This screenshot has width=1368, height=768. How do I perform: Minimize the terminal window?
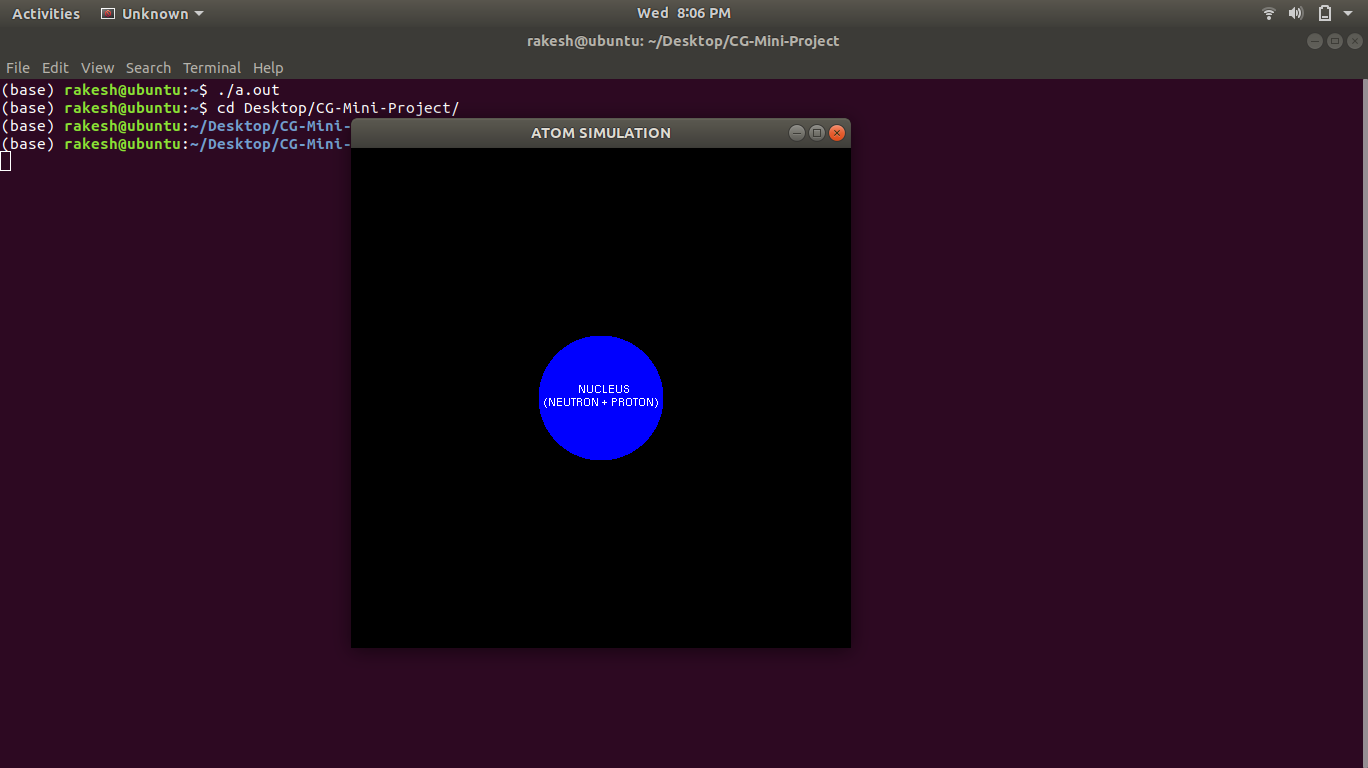pos(1315,41)
